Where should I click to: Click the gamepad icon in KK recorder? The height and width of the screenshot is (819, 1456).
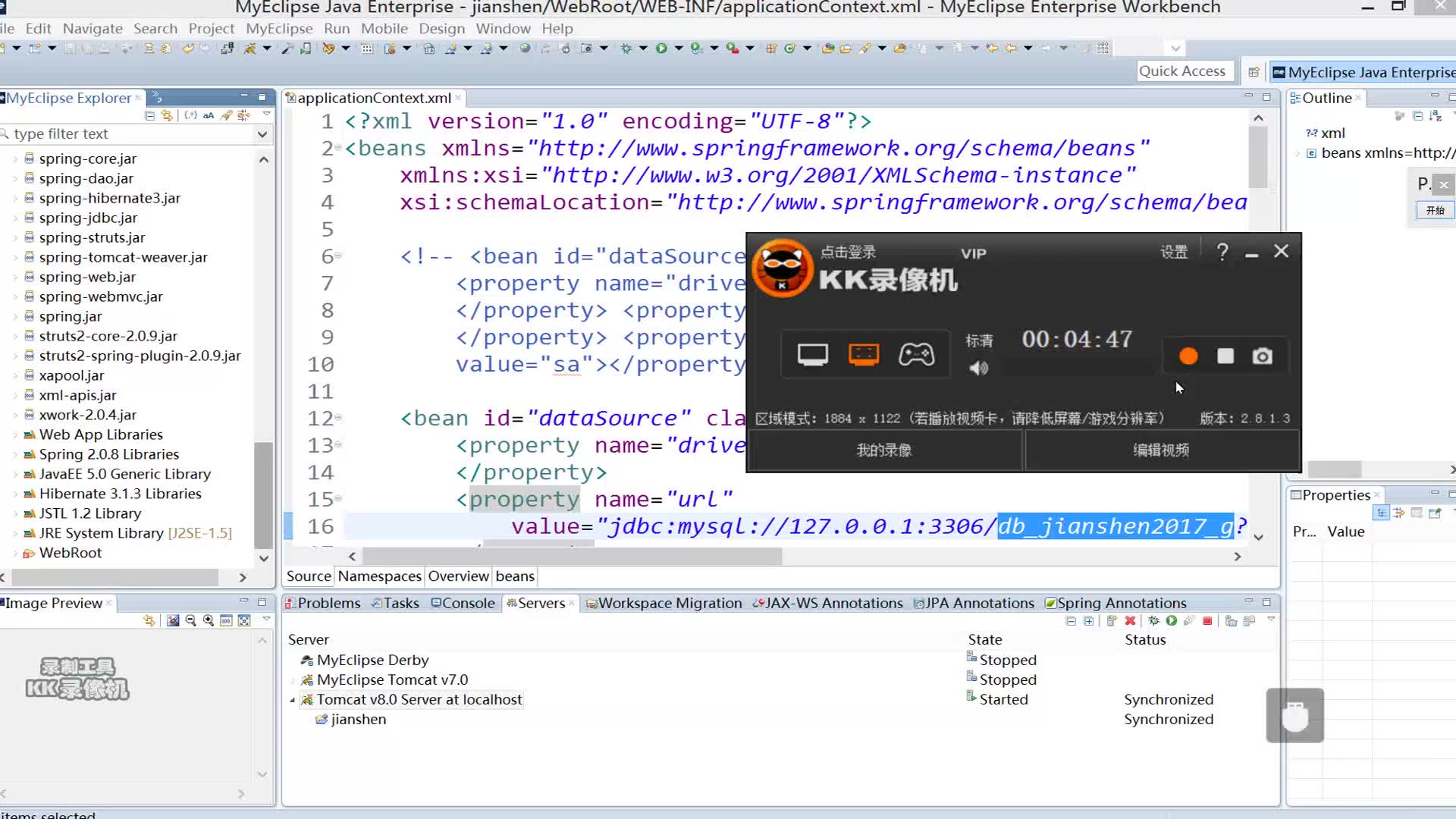[x=917, y=355]
